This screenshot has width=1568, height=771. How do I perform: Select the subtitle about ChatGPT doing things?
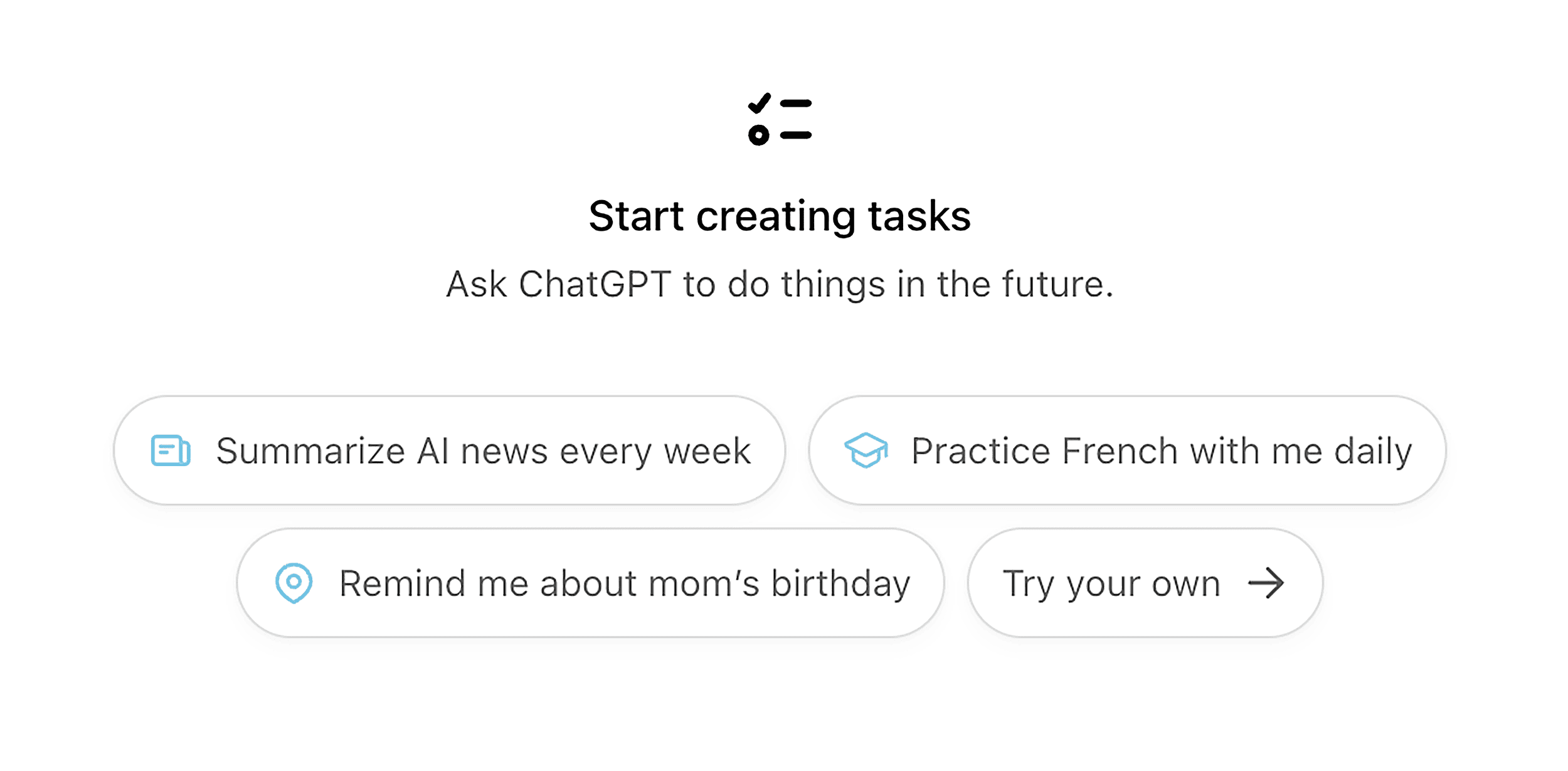(x=782, y=284)
